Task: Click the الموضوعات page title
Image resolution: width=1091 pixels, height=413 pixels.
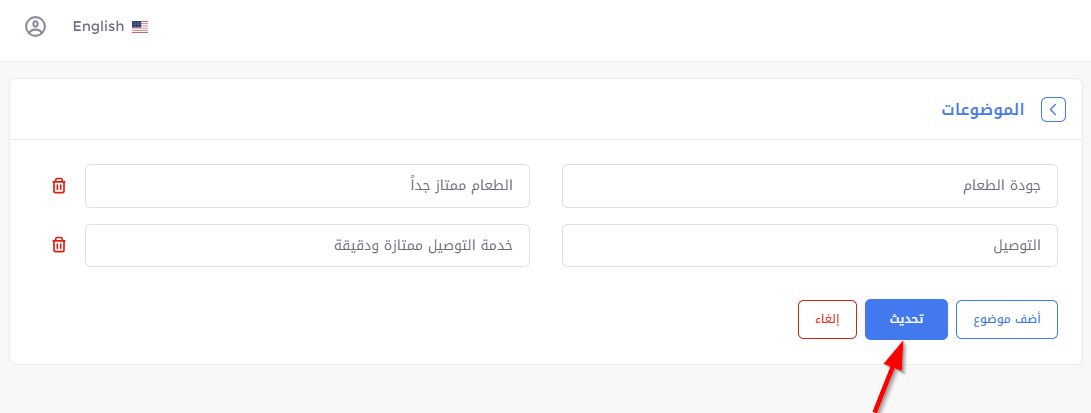Action: tap(982, 110)
